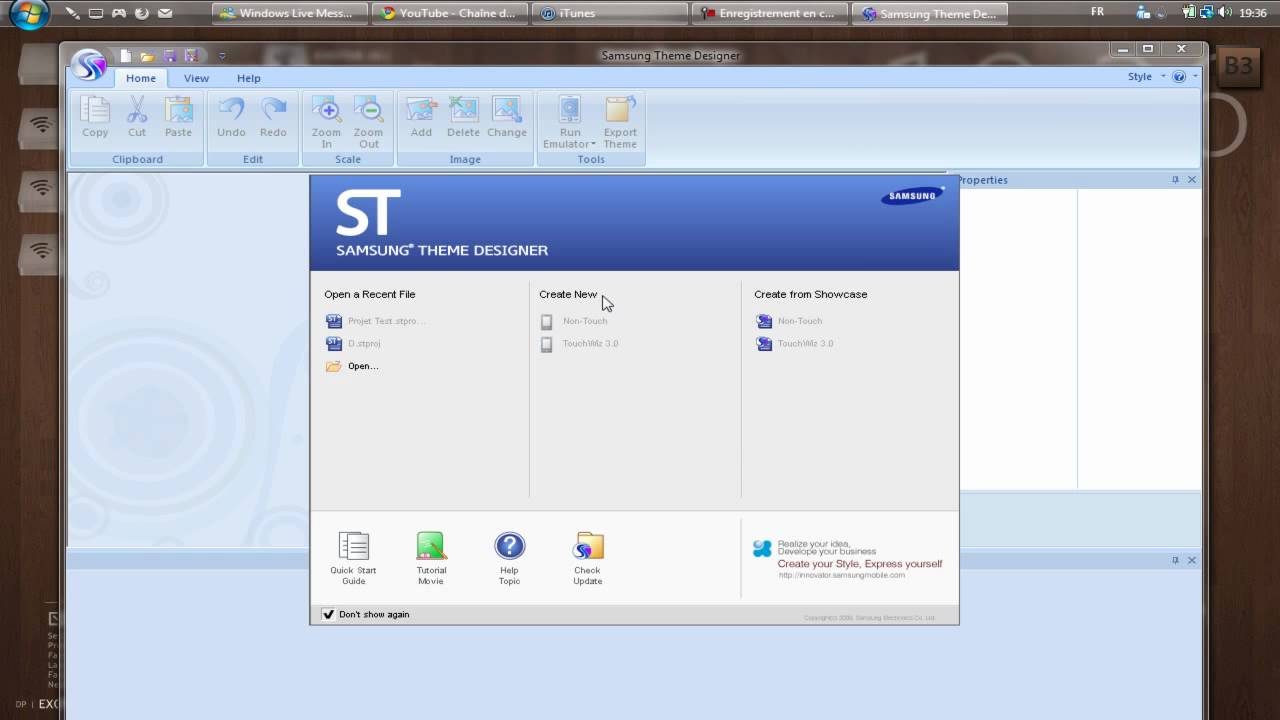This screenshot has width=1280, height=720.
Task: Open the Quick Start Guide
Action: pyautogui.click(x=354, y=558)
